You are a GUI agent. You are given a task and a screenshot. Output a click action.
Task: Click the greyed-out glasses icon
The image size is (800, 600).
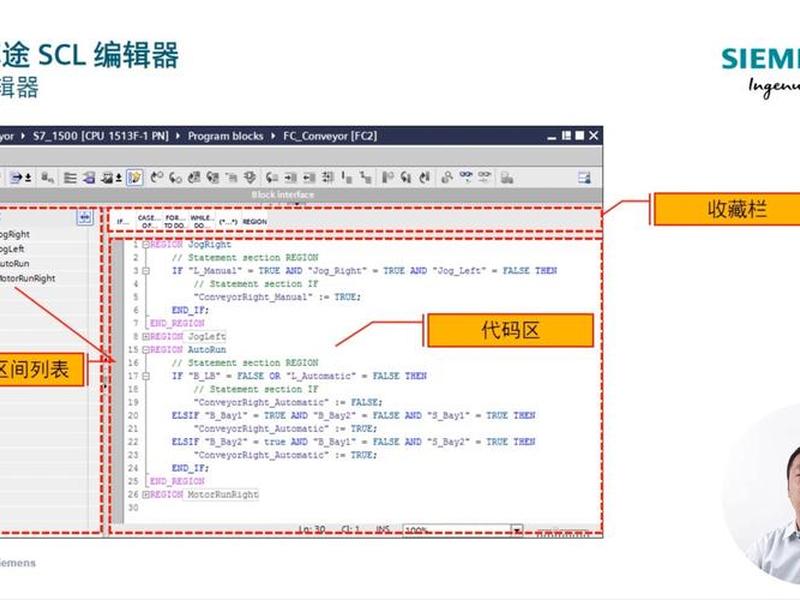(x=484, y=177)
